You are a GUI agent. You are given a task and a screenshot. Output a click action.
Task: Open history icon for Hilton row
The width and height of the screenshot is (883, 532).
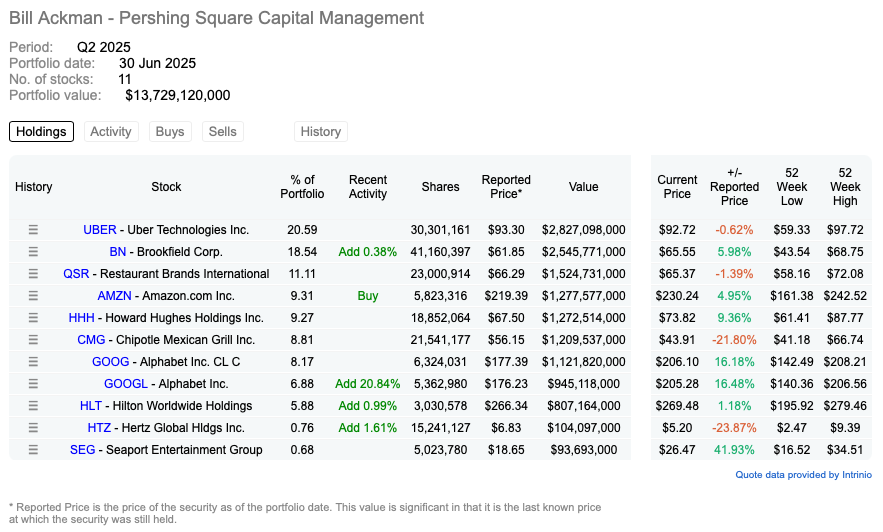coord(33,405)
